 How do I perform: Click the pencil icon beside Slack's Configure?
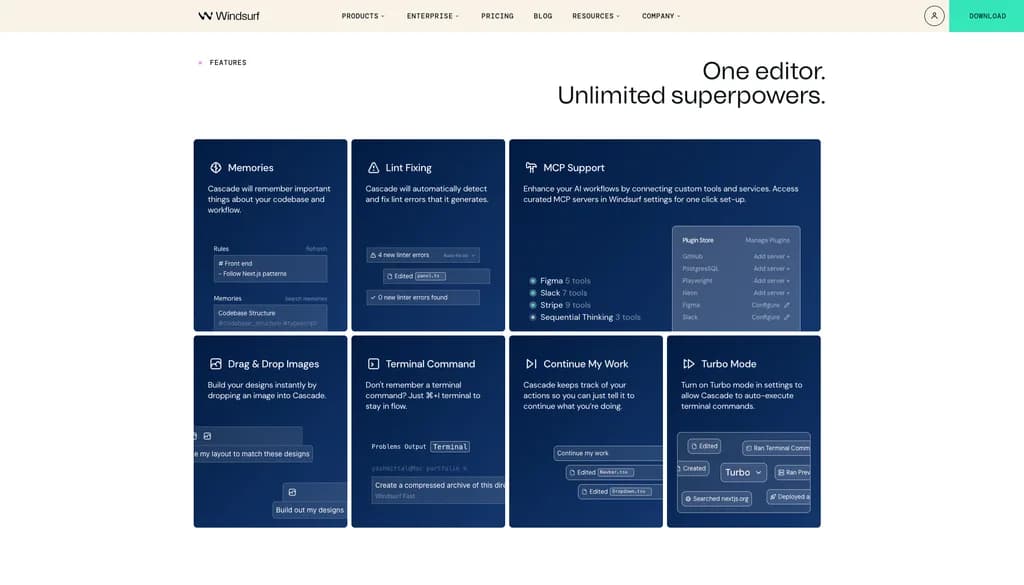(x=786, y=317)
